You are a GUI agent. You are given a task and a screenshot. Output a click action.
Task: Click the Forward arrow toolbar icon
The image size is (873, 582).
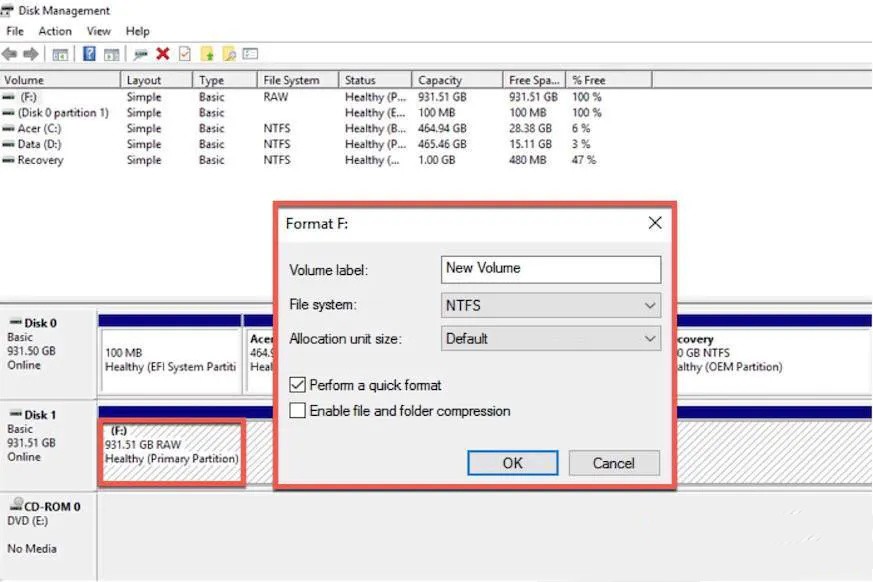click(31, 54)
